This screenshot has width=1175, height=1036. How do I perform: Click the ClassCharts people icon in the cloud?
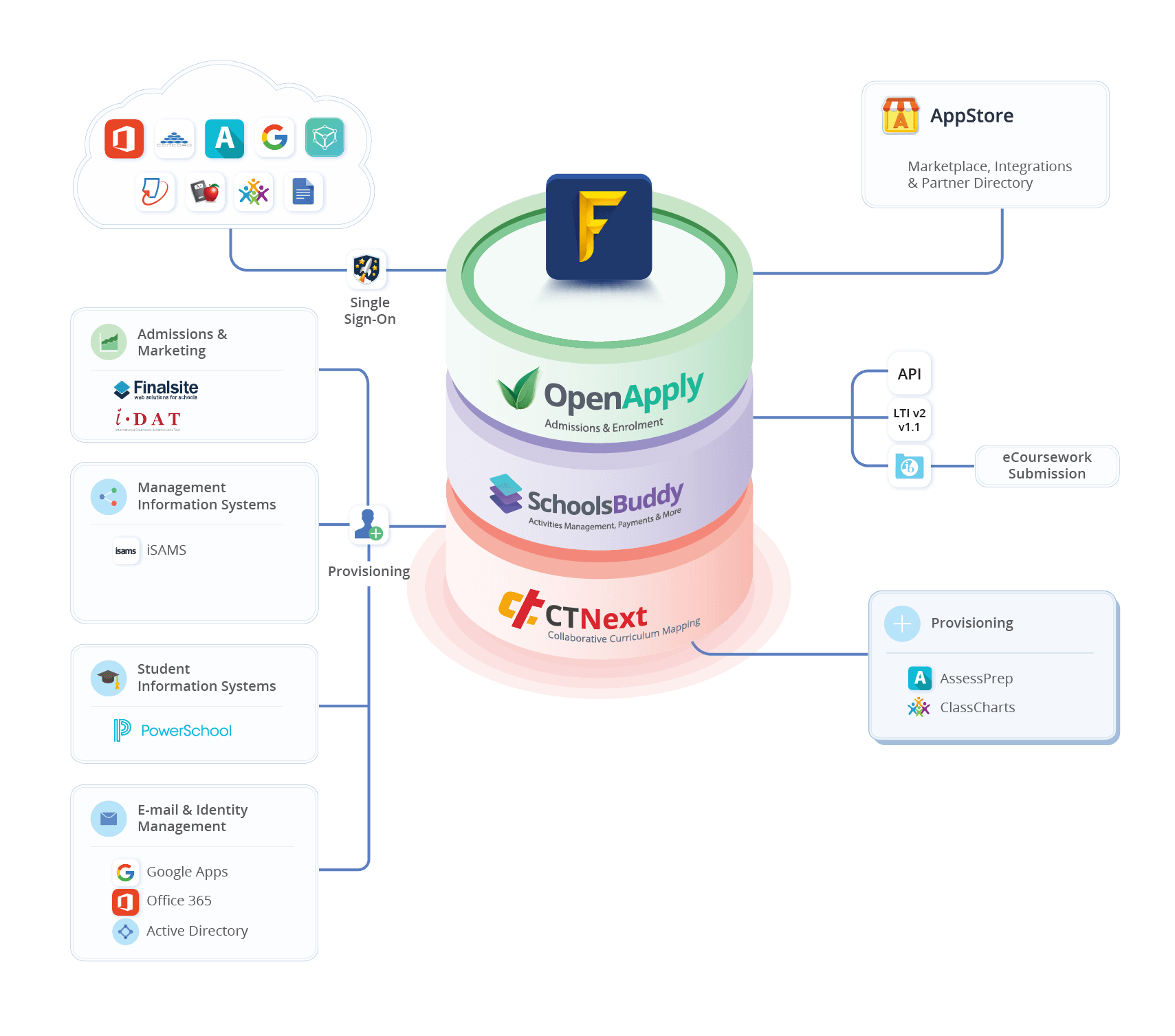pos(254,192)
